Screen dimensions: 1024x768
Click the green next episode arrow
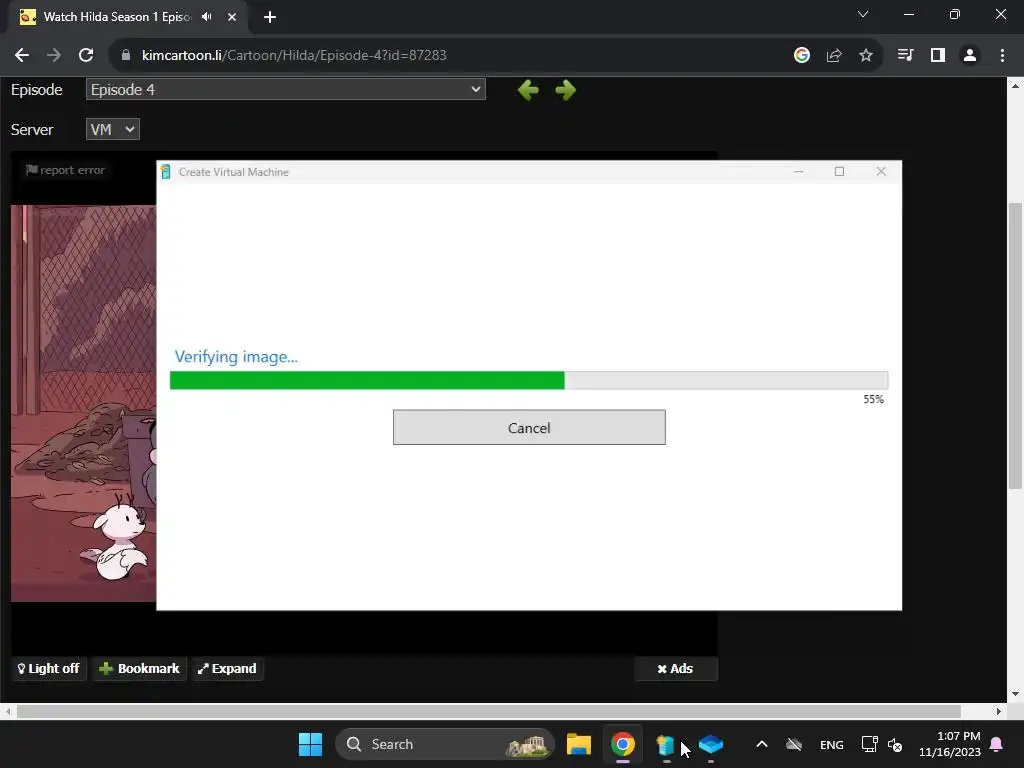(x=566, y=90)
